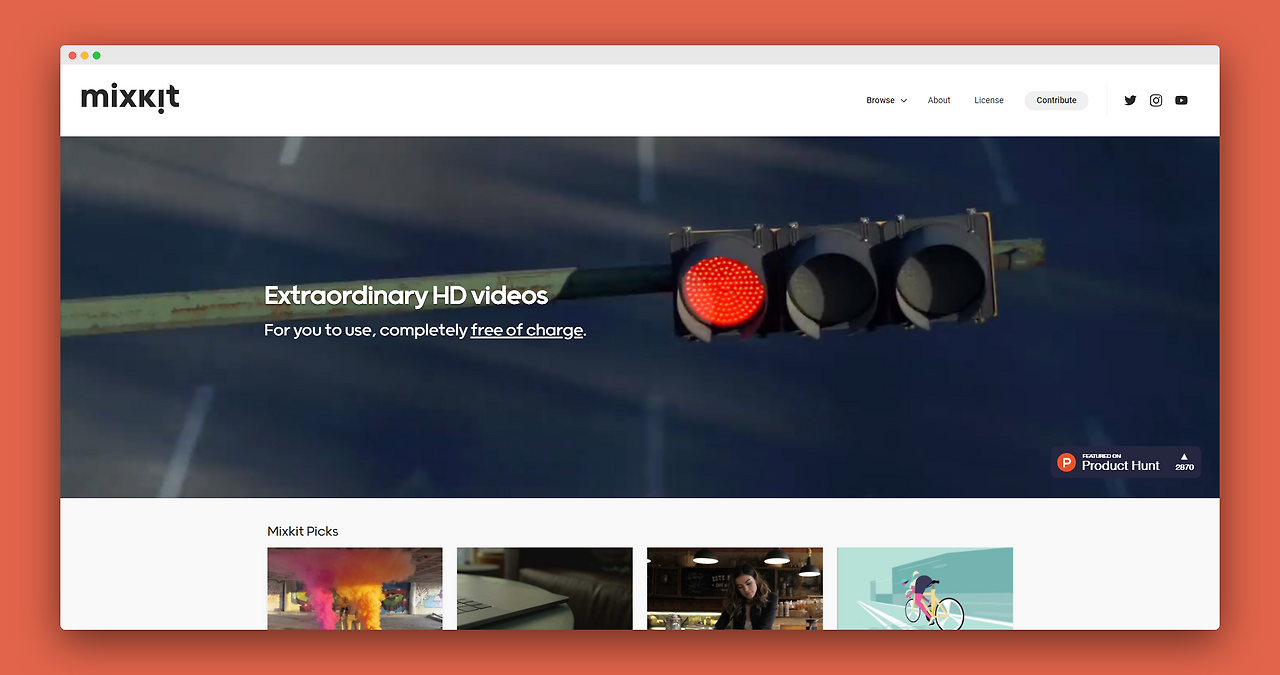Open the Mixkit Twitter page
Screen dimensions: 1280x675
[x=1130, y=100]
